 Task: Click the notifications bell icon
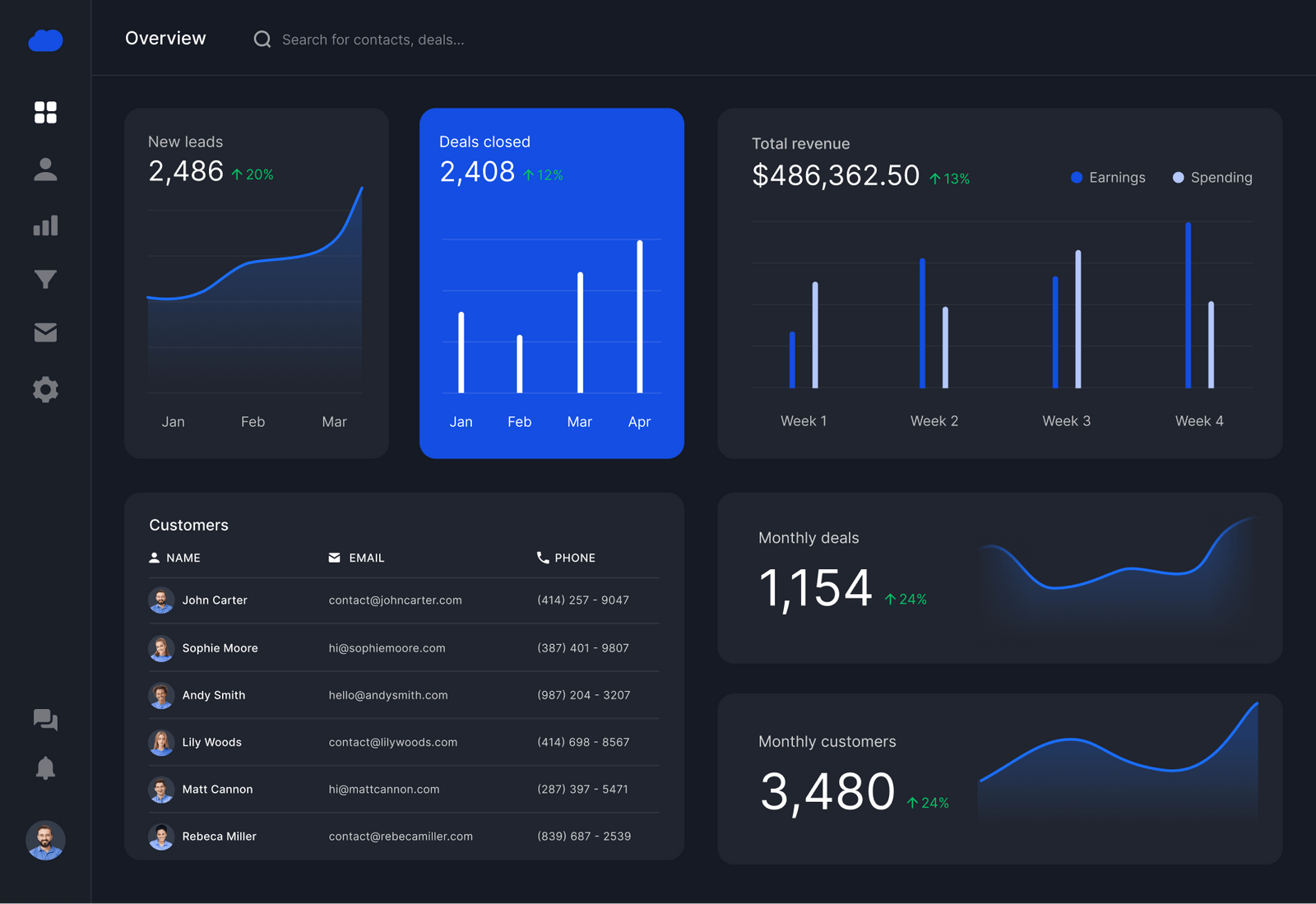pyautogui.click(x=45, y=768)
